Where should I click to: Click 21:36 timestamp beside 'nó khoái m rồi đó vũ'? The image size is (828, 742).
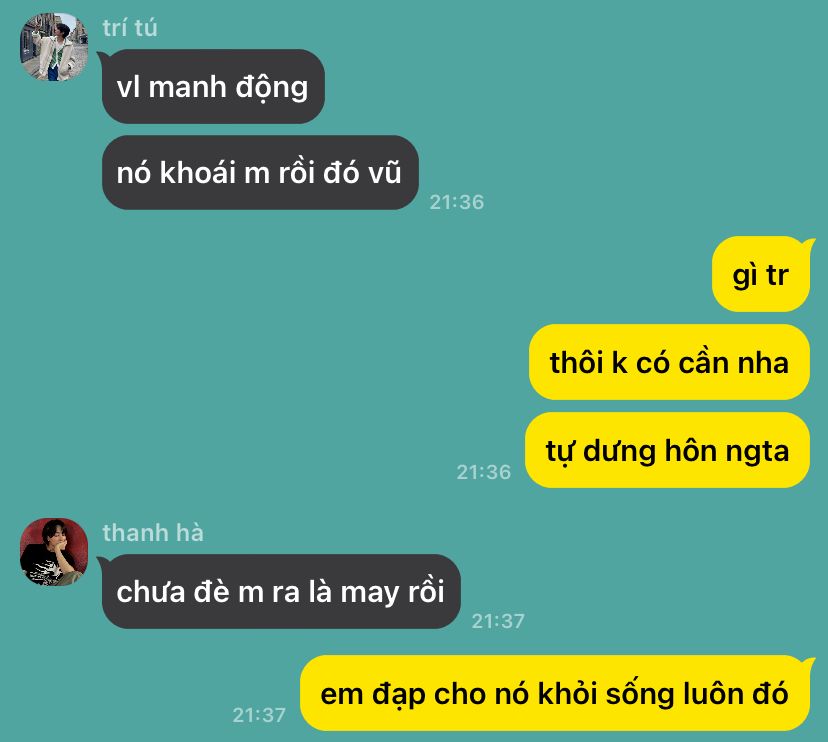457,202
